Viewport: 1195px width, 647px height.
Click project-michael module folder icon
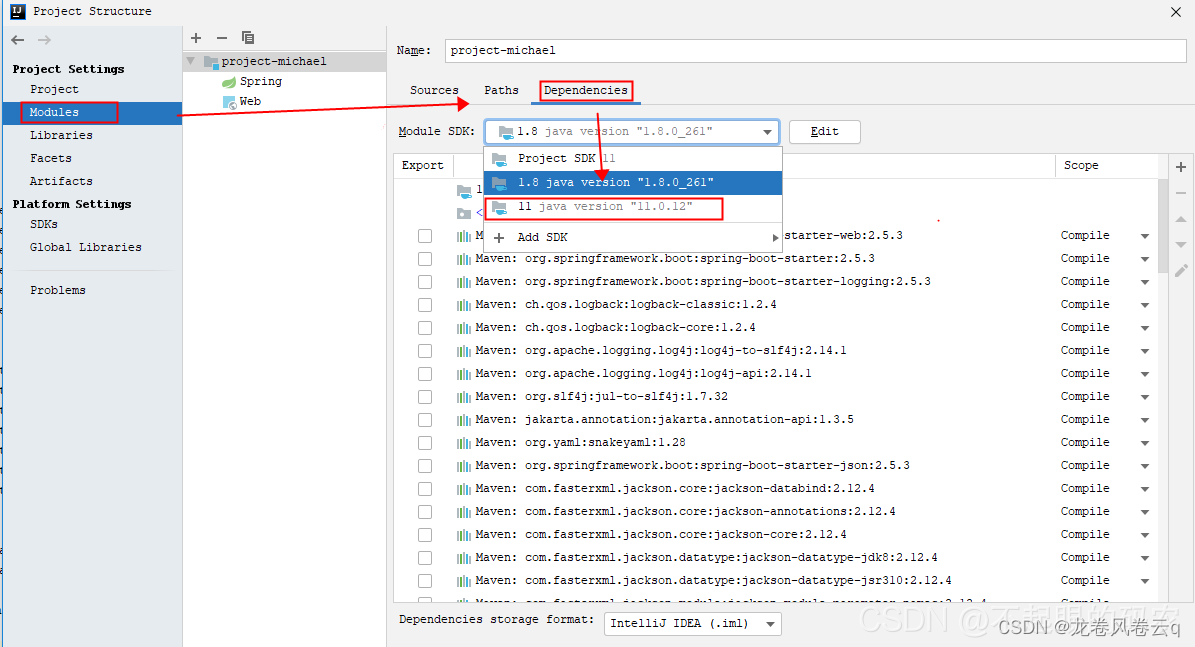pyautogui.click(x=211, y=62)
